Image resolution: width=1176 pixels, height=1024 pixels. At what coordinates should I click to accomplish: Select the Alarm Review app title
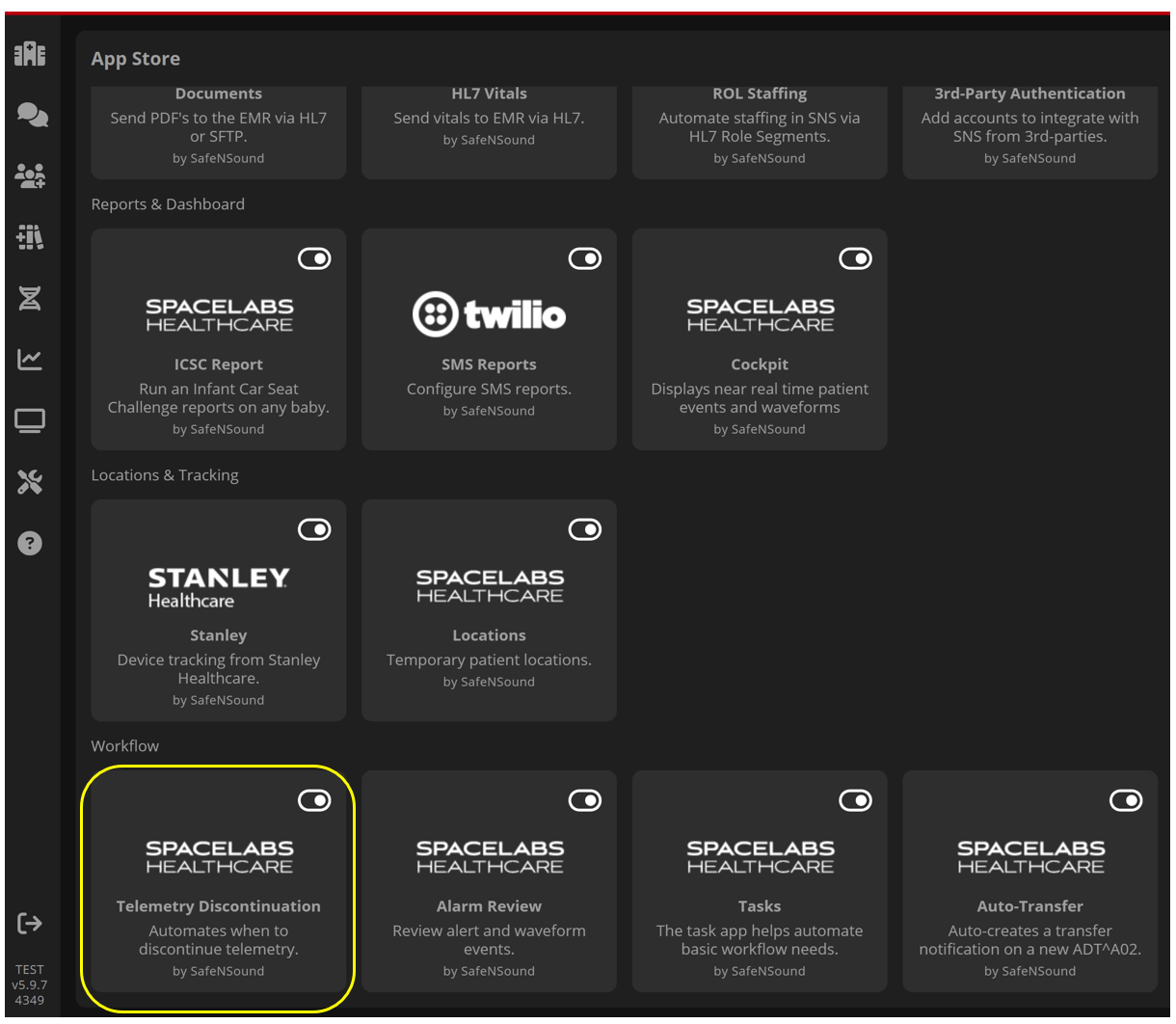[489, 906]
